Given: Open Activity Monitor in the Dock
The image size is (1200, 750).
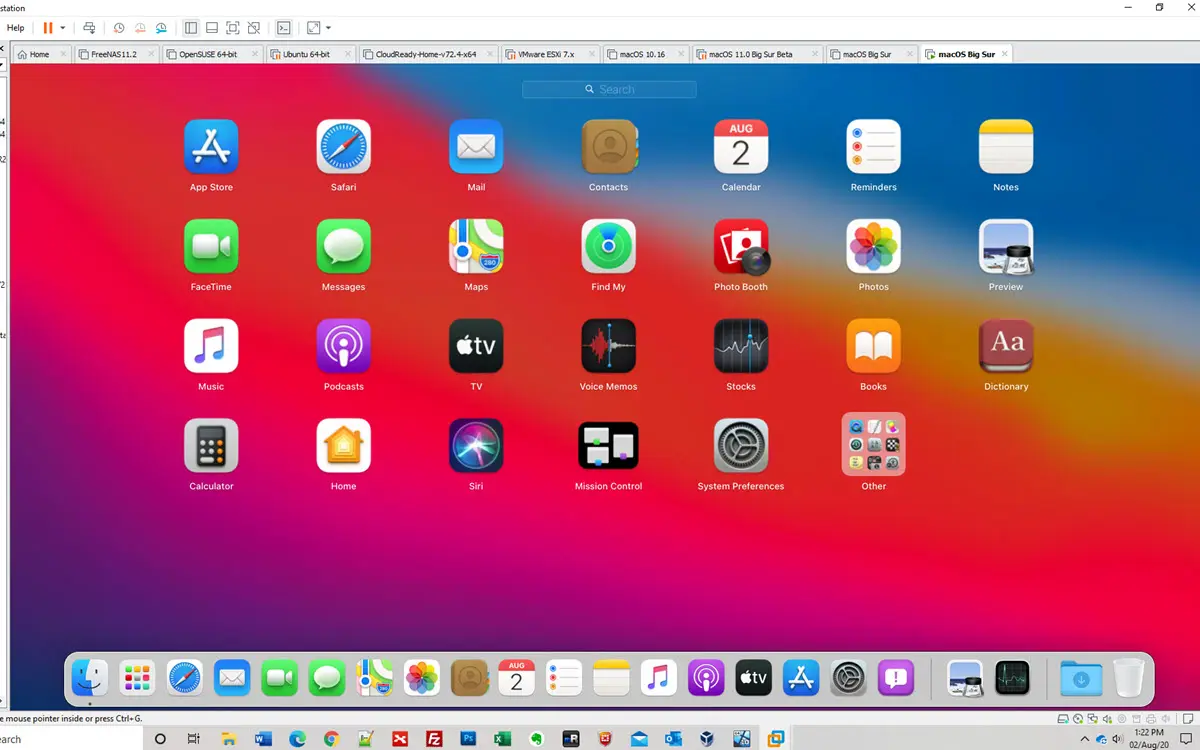Looking at the screenshot, I should click(1012, 678).
